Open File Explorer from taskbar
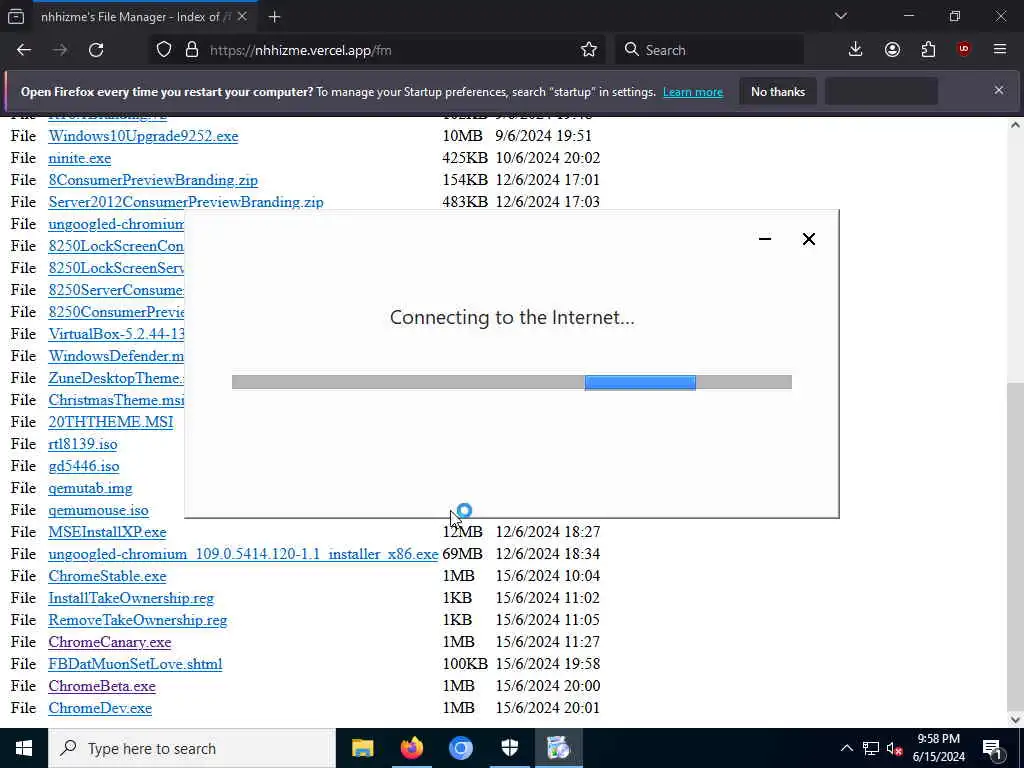 [x=362, y=748]
